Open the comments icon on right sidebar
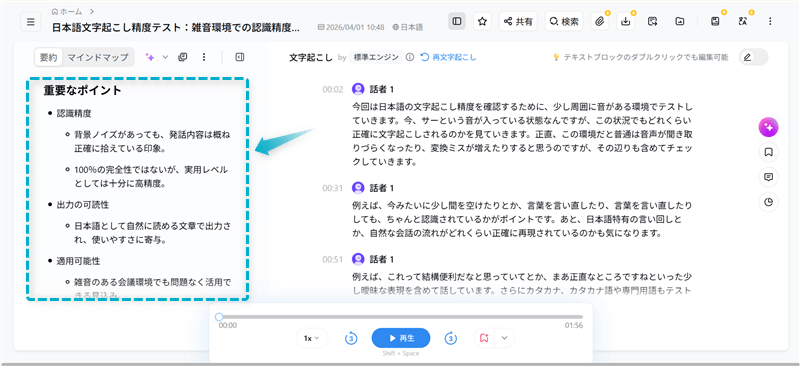 768,177
